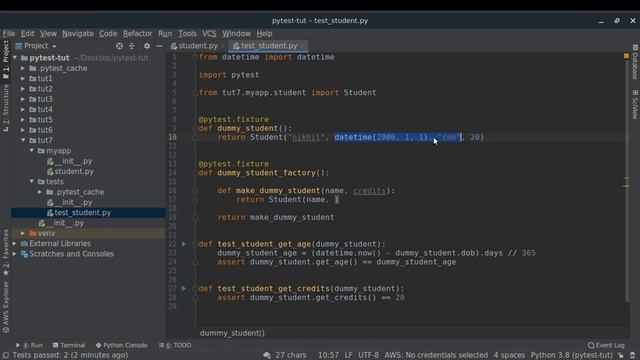The width and height of the screenshot is (640, 360).
Task: Collapse the tut7 folder
Action: click(23, 140)
